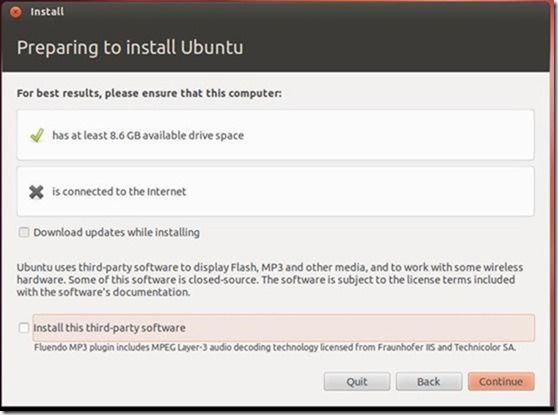Click the black X internet status icon

36,192
